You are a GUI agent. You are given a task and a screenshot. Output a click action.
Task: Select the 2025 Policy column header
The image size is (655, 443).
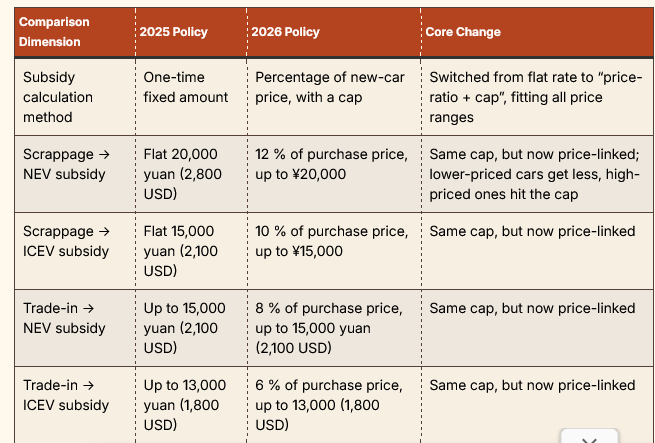point(174,32)
